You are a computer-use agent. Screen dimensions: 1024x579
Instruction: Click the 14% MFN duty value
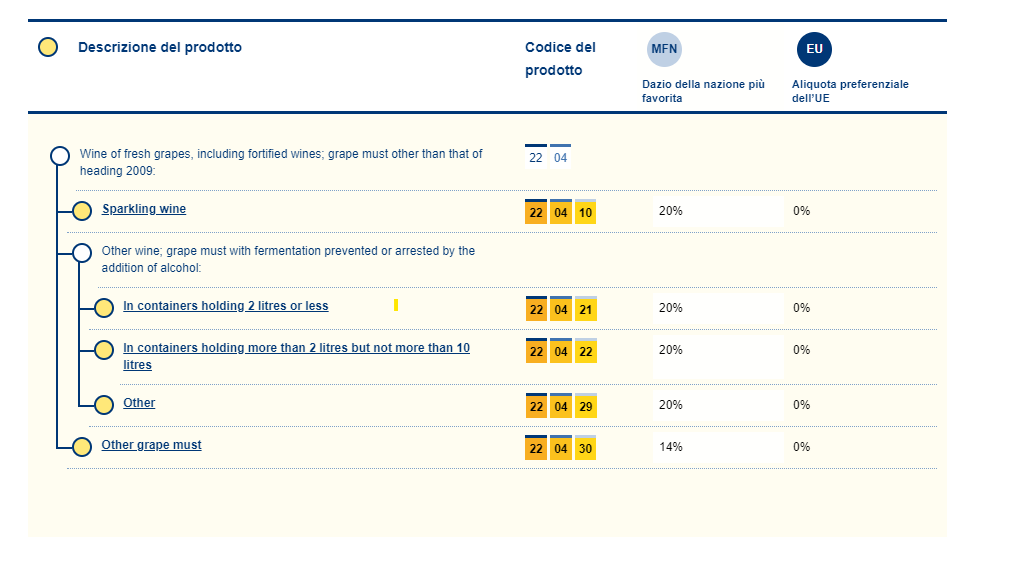[x=670, y=447]
